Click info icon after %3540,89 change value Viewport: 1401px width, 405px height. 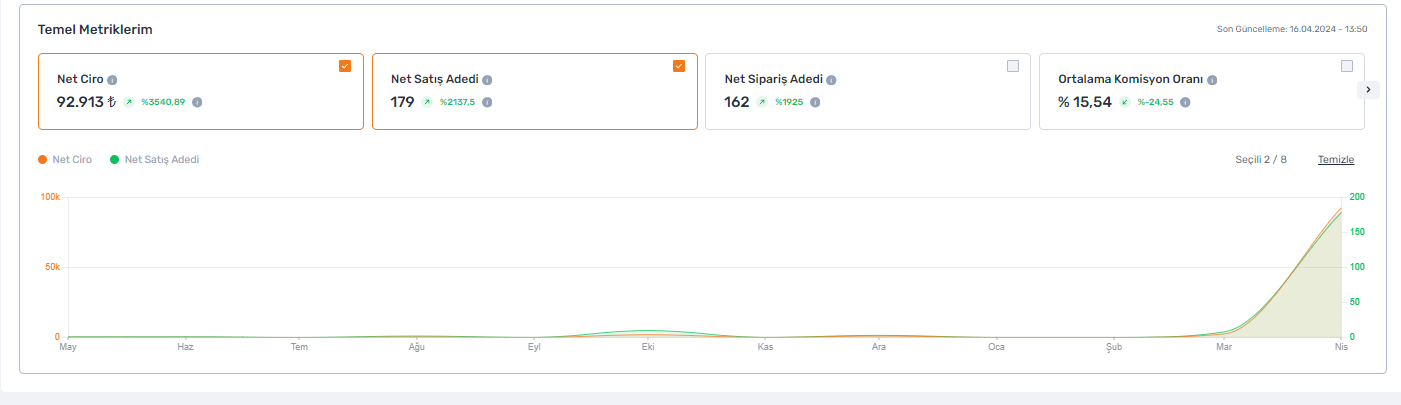(x=197, y=102)
